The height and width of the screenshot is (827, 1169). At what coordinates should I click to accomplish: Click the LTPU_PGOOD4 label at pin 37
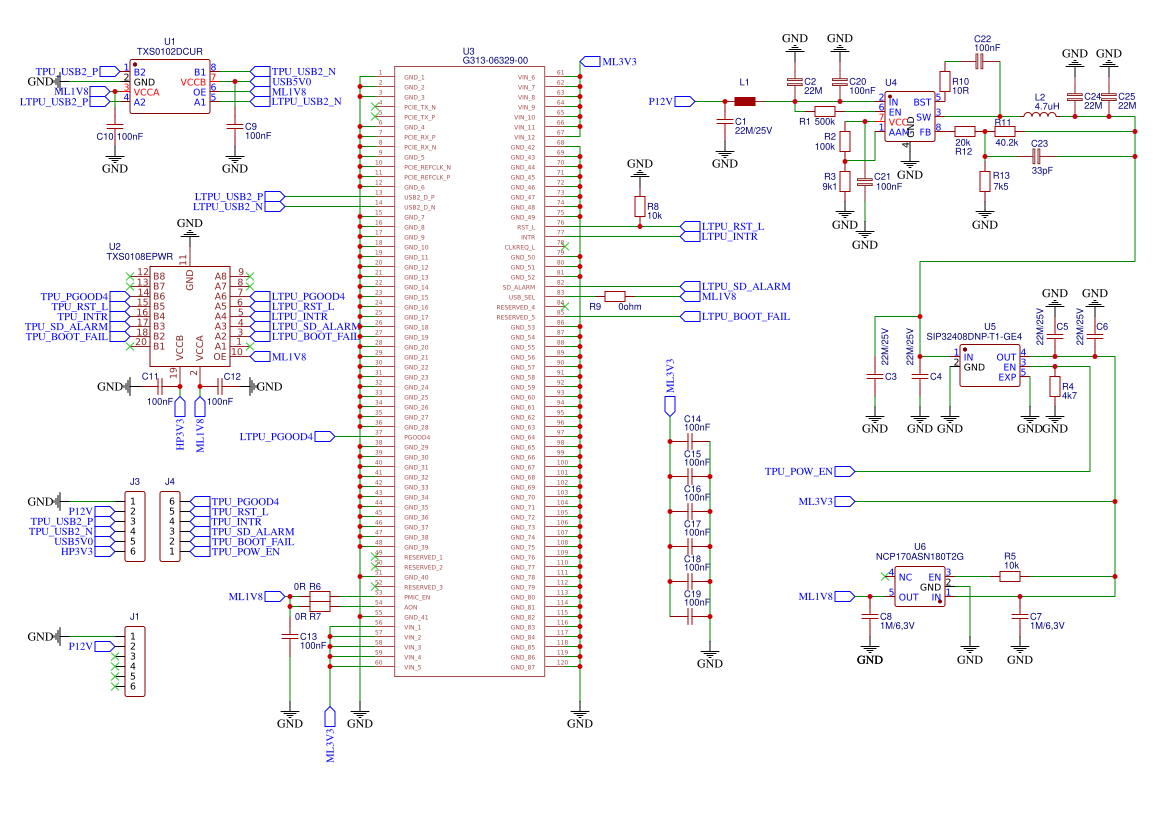287,436
